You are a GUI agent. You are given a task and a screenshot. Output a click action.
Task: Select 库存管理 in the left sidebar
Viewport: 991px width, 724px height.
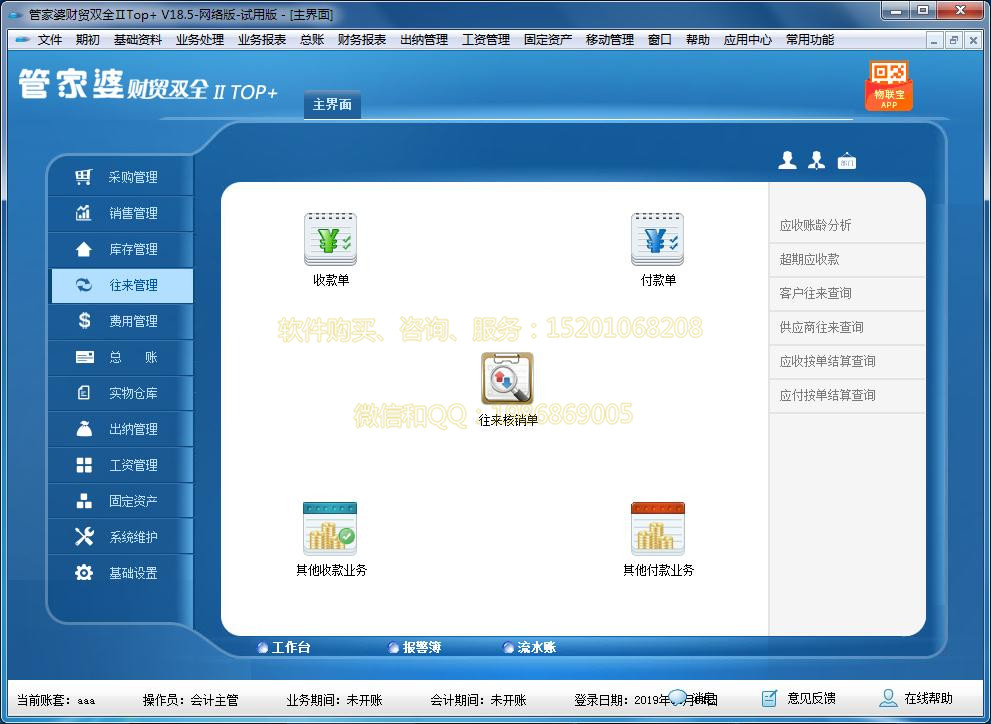pyautogui.click(x=120, y=249)
